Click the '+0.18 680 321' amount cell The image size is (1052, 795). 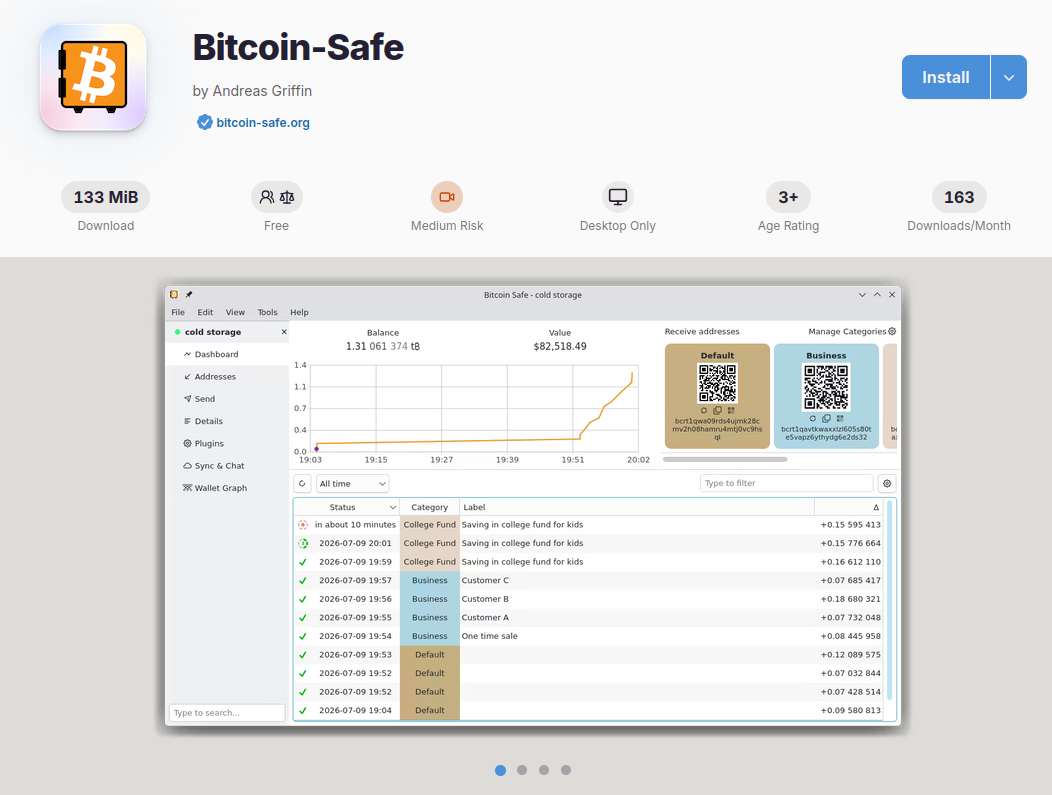pyautogui.click(x=849, y=599)
